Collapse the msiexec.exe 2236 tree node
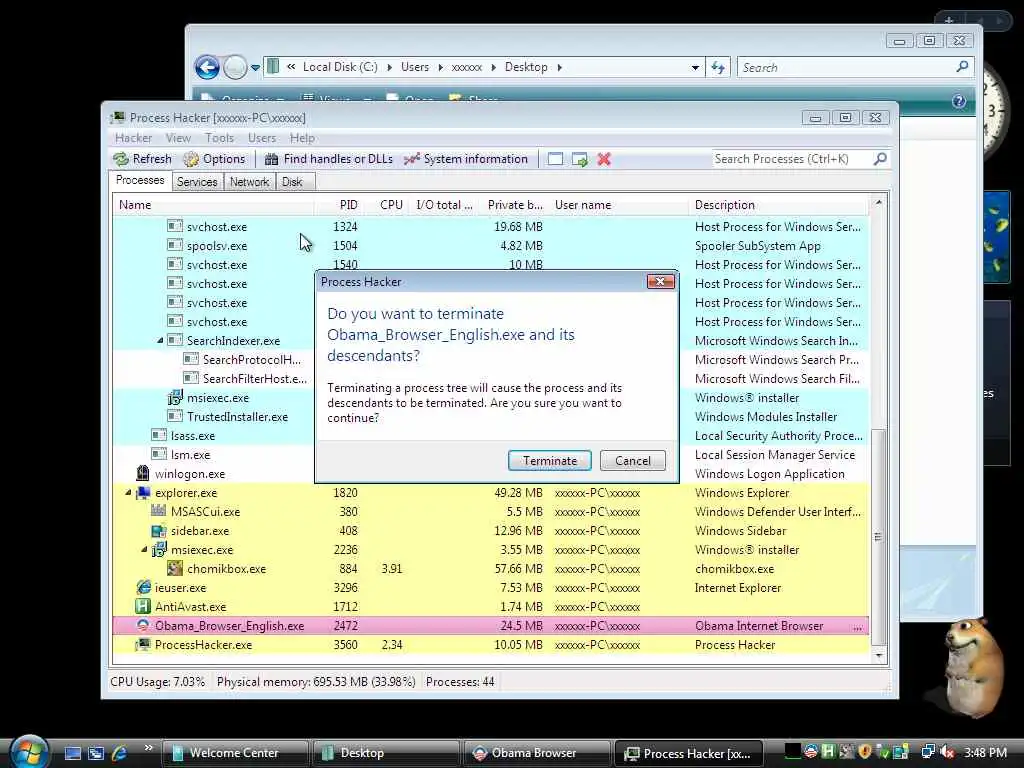 click(x=144, y=550)
